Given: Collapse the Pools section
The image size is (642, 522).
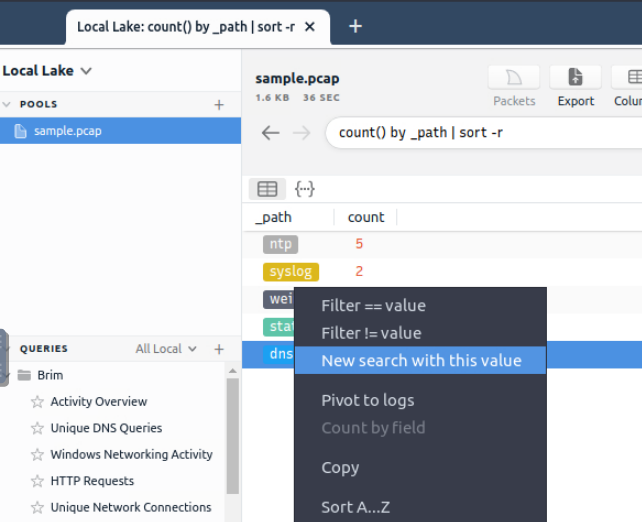Looking at the screenshot, I should (x=7, y=104).
